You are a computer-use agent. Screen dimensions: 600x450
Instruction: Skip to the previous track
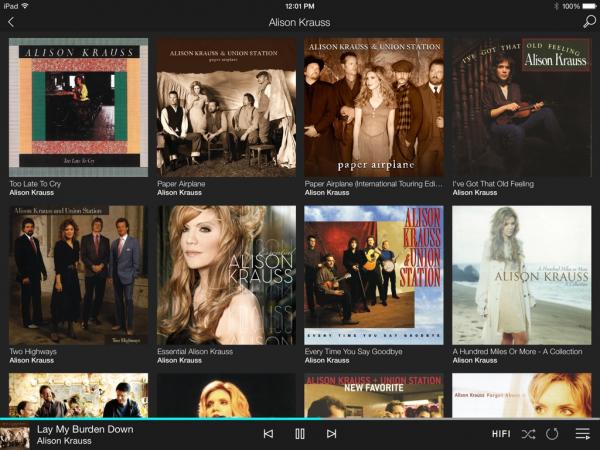(268, 434)
